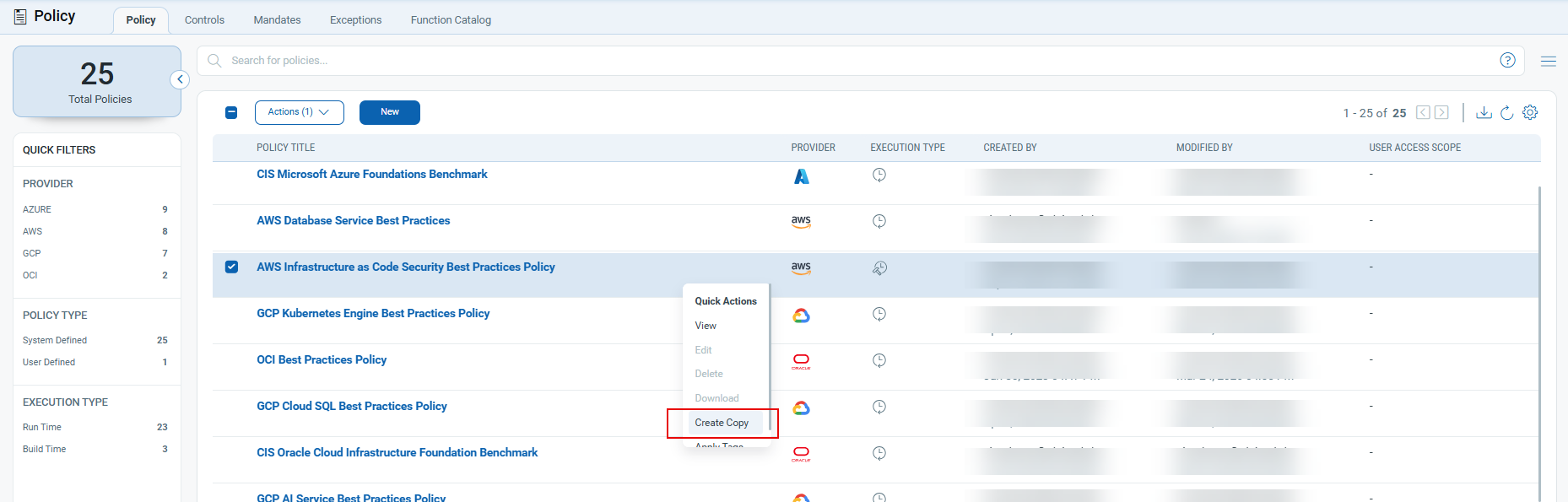Click the Policy page clipboard icon
1568x502 pixels.
coord(20,17)
